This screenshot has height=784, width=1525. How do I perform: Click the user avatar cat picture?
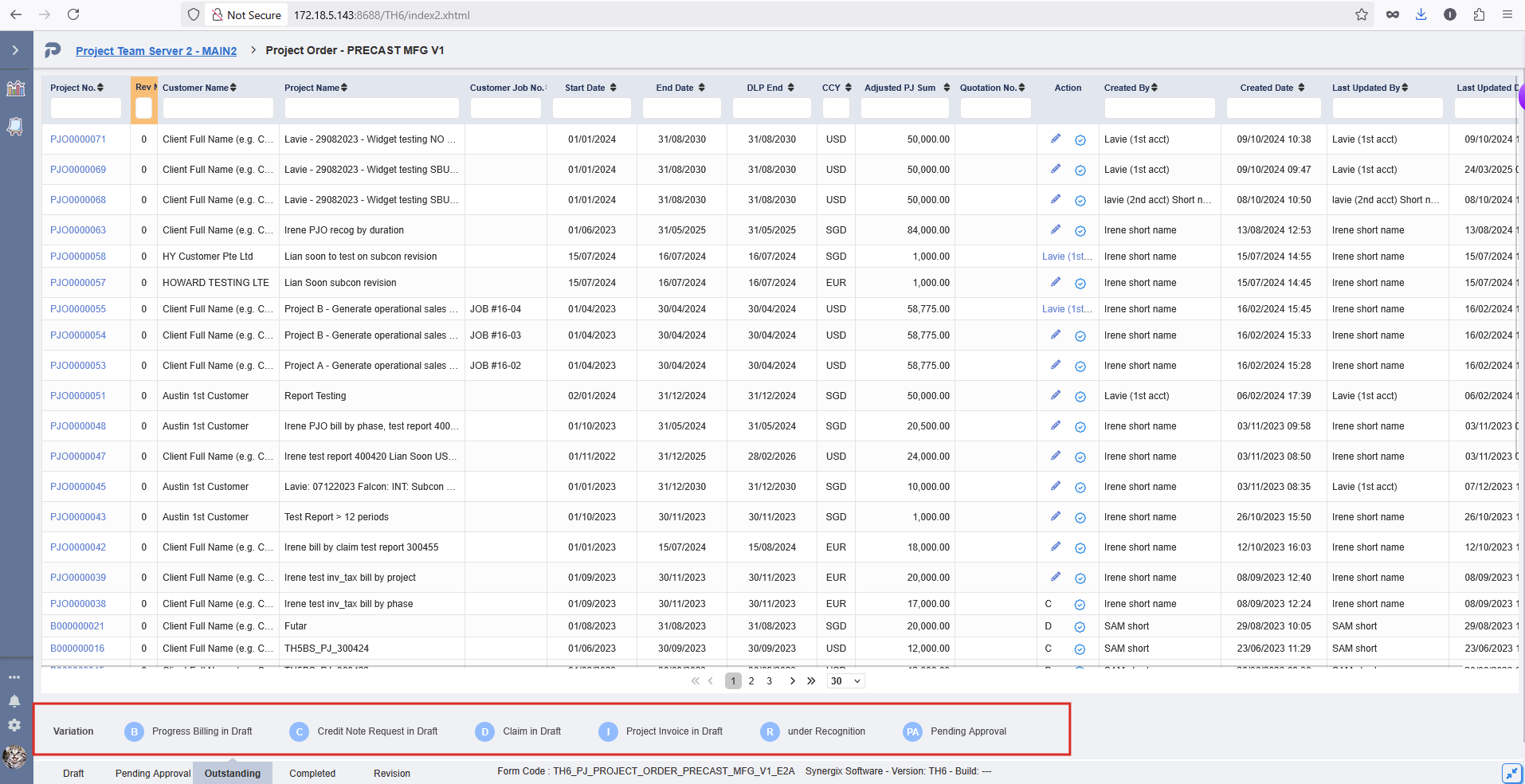click(14, 756)
